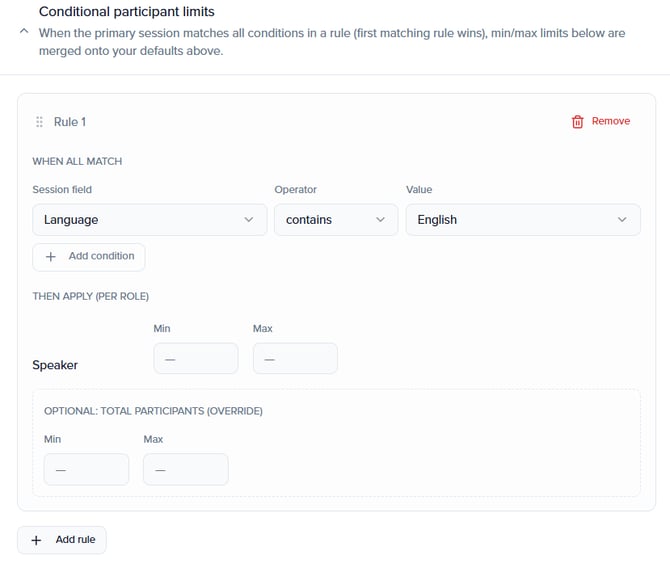Click the plus icon in Add rule
This screenshot has height=568, width=670.
[x=37, y=540]
